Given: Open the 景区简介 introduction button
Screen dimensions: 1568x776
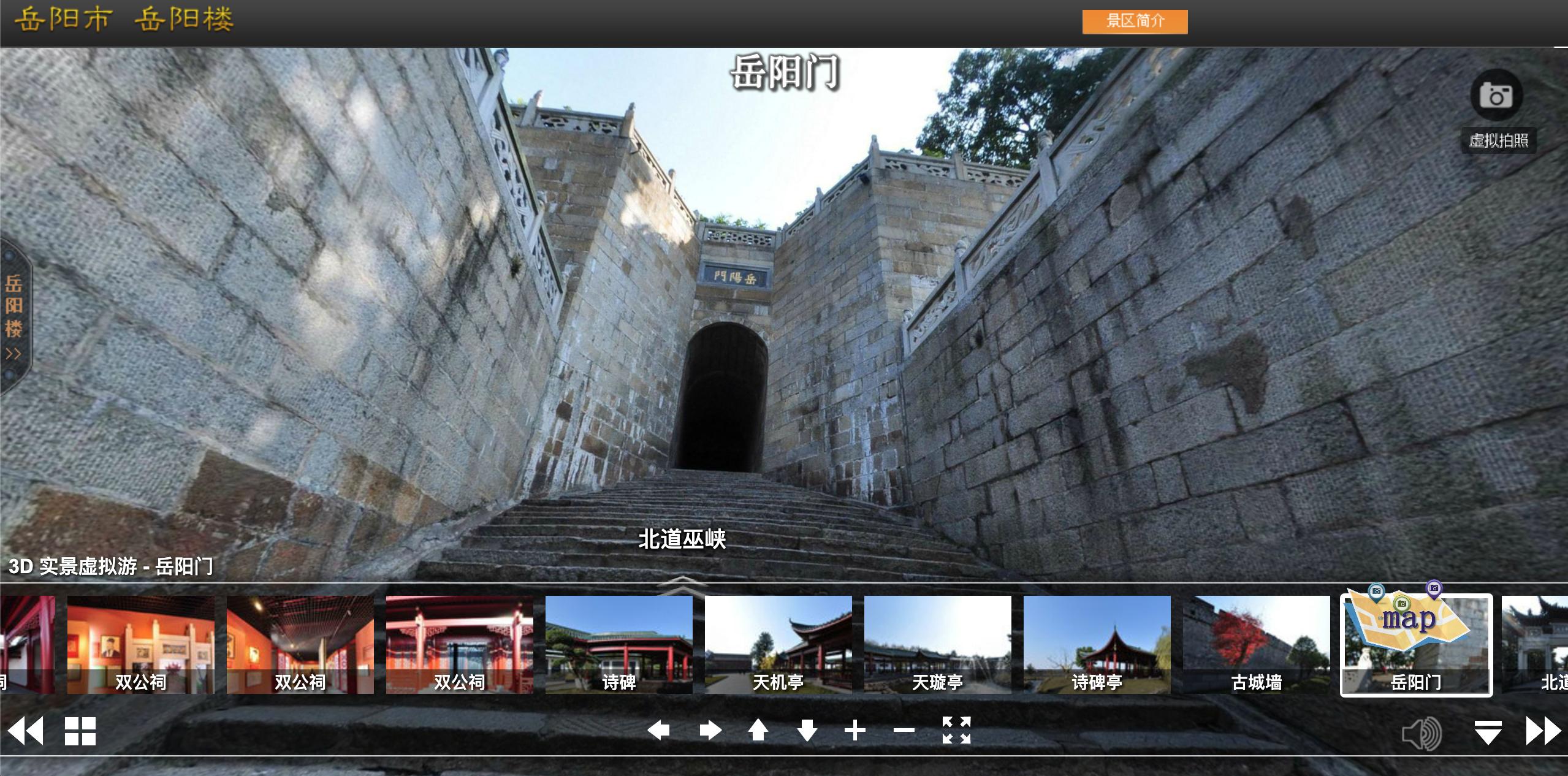Looking at the screenshot, I should [1135, 21].
